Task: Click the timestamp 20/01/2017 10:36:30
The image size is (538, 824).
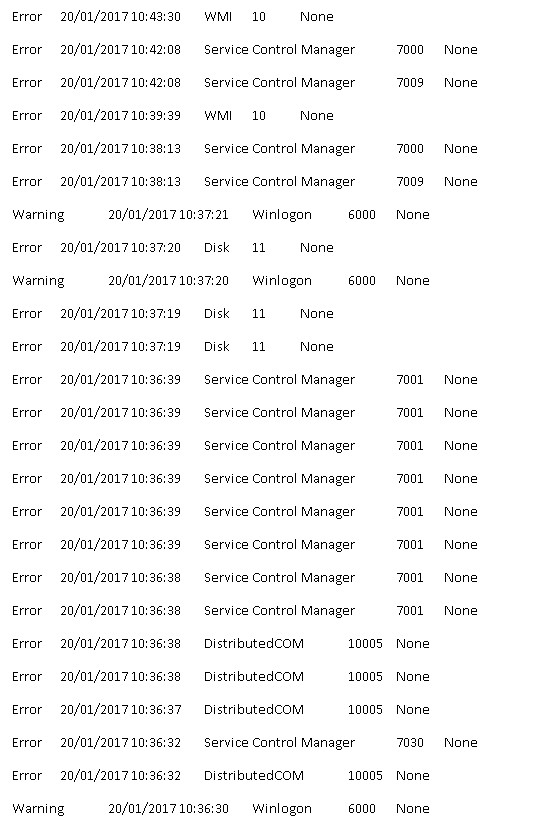Action: click(x=169, y=809)
